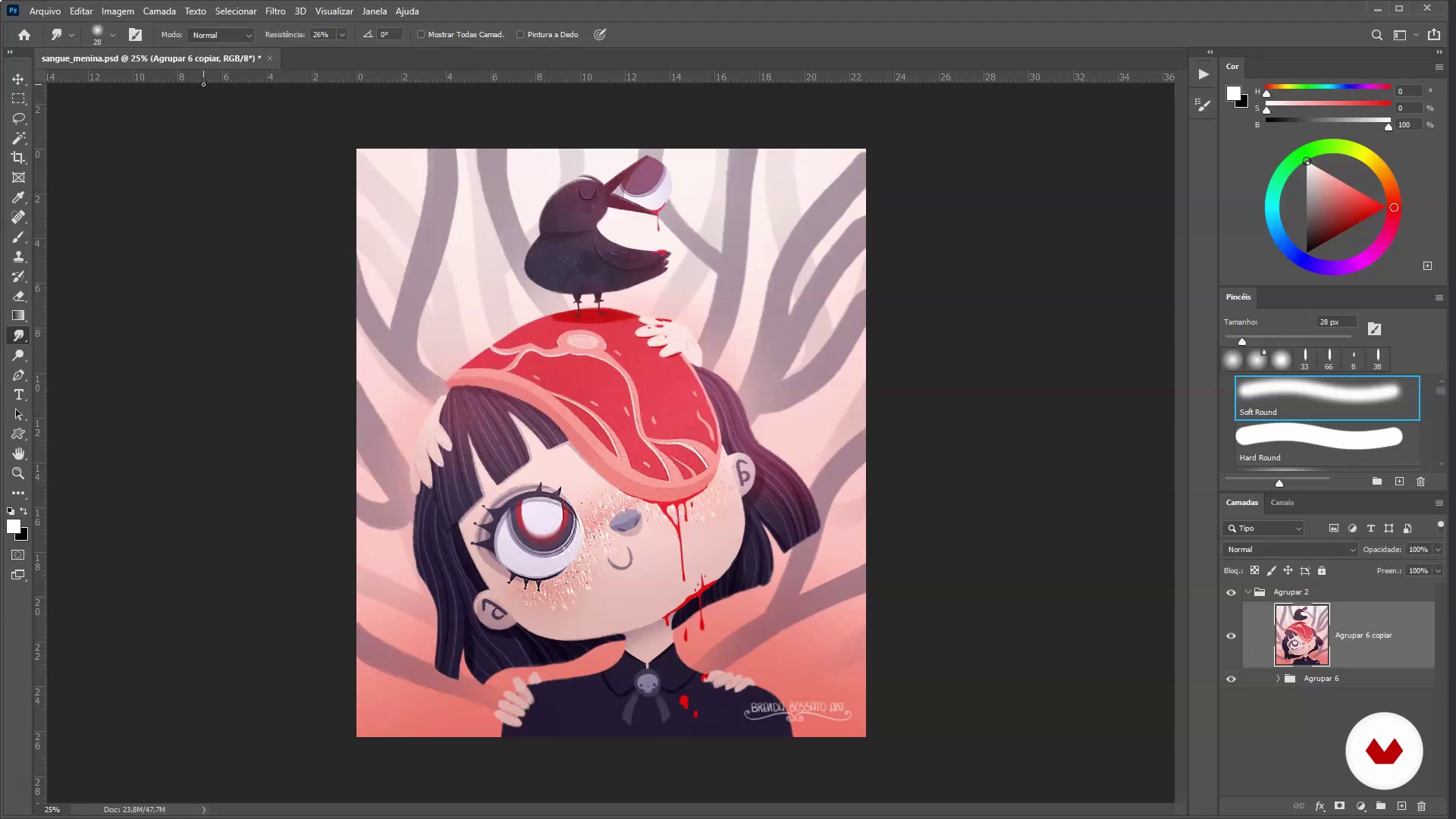Toggle lock transparent pixels

pos(1255,571)
